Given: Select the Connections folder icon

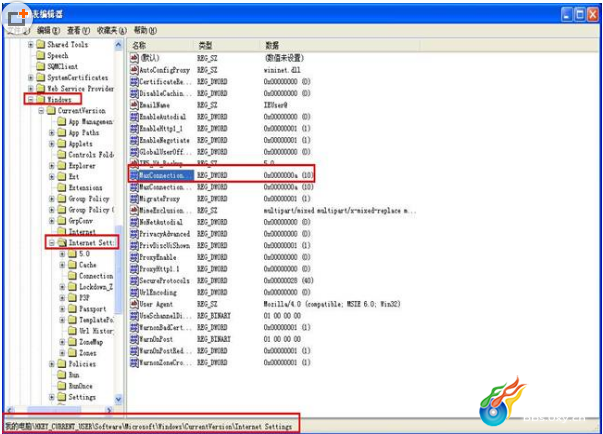Looking at the screenshot, I should click(x=72, y=276).
